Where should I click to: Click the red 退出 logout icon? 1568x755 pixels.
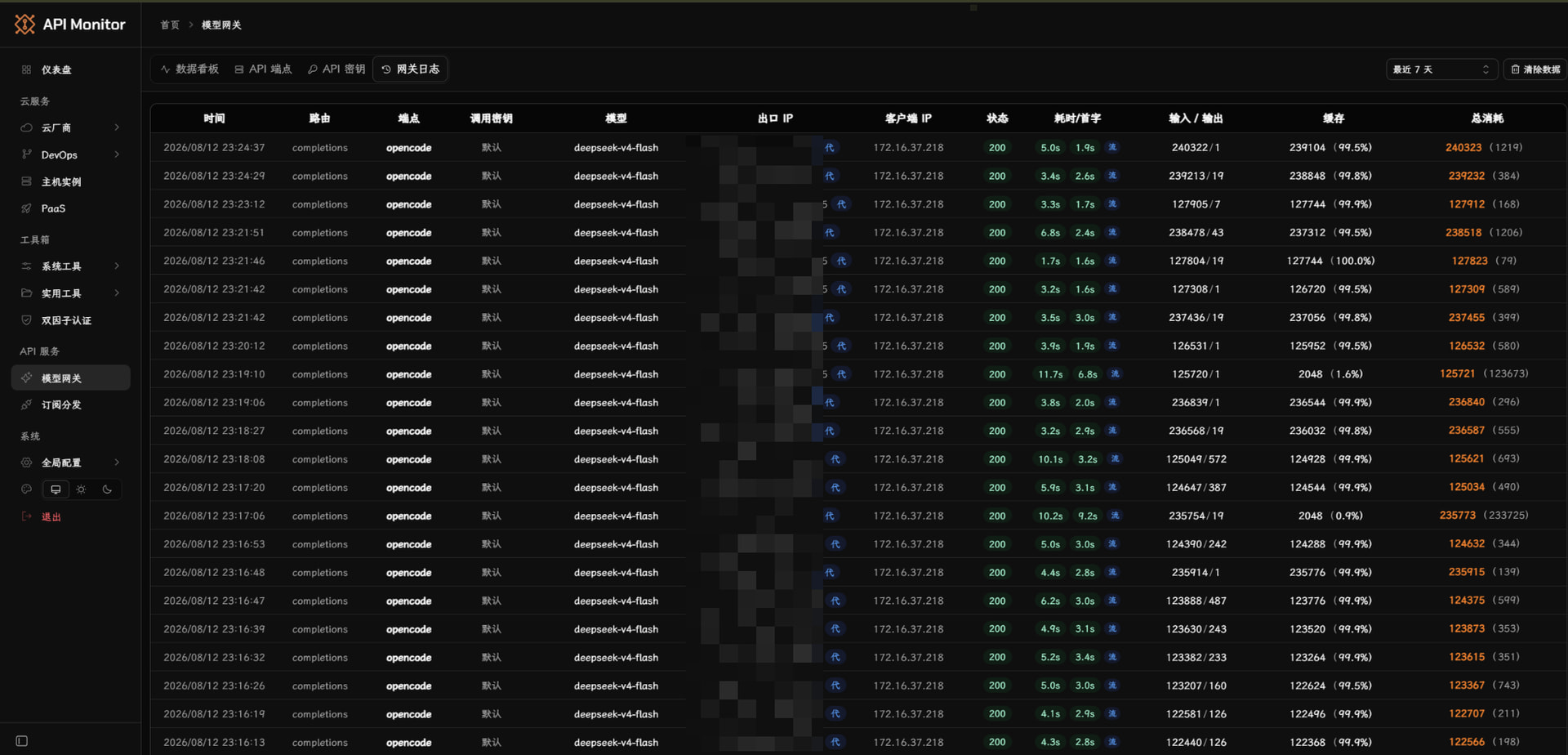[x=26, y=516]
